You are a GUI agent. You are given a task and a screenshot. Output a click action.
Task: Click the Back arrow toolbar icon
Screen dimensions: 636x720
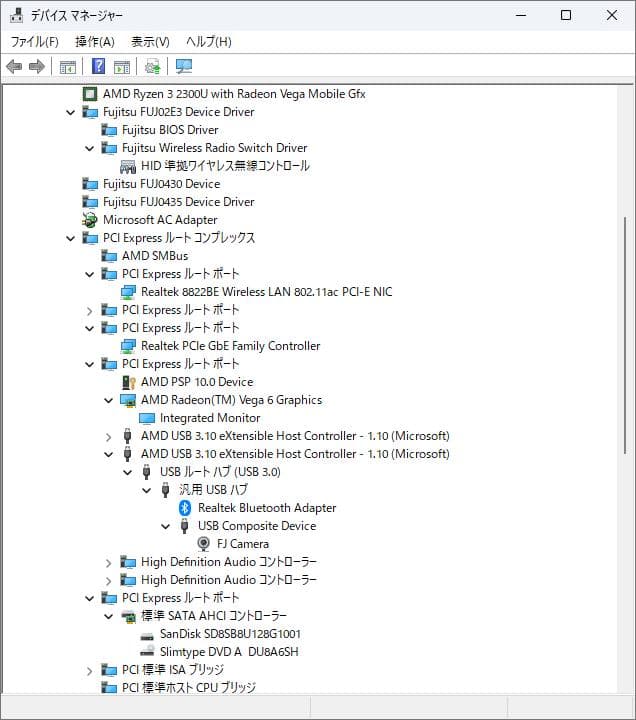click(14, 67)
